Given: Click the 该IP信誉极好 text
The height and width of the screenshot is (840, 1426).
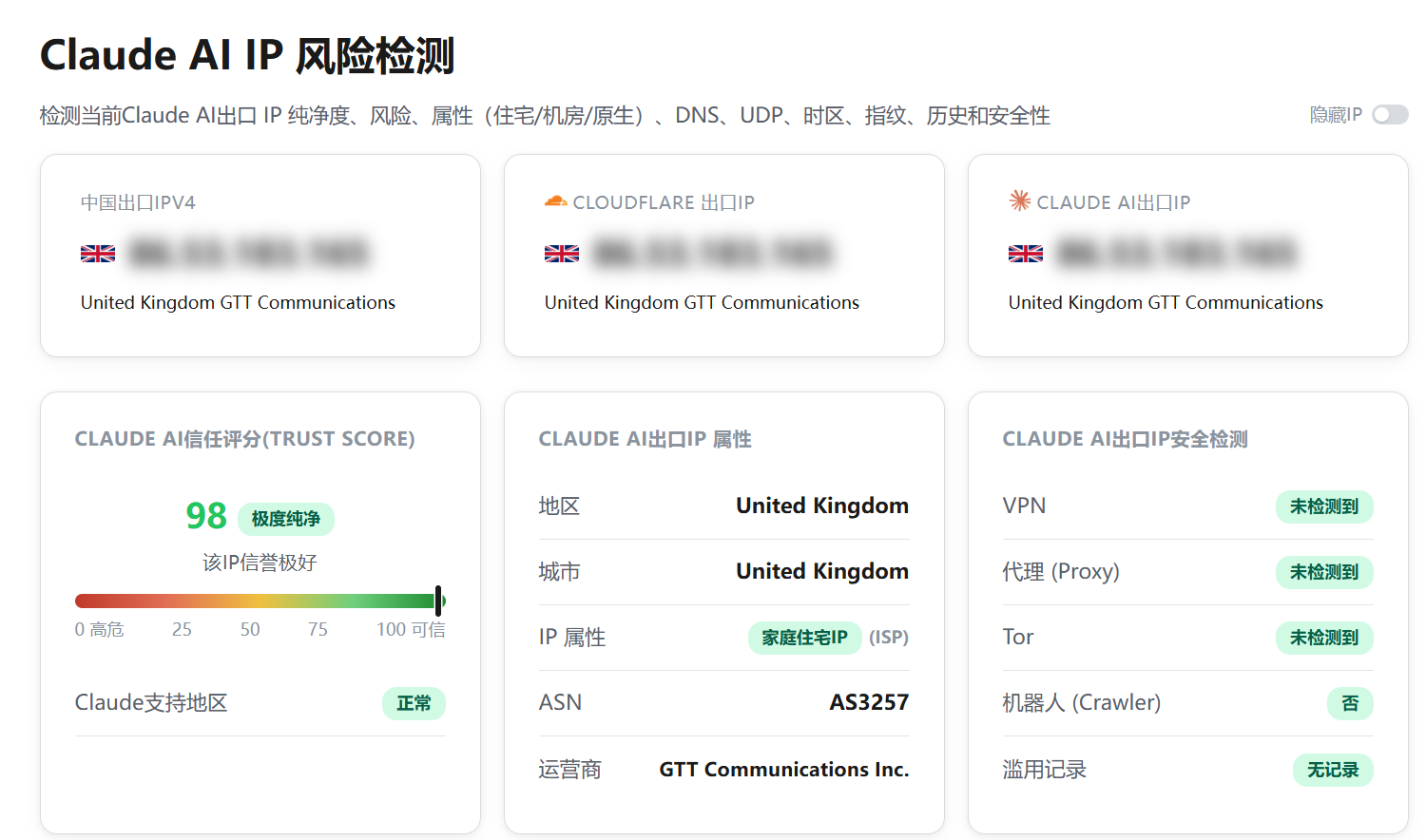Looking at the screenshot, I should pos(260,563).
